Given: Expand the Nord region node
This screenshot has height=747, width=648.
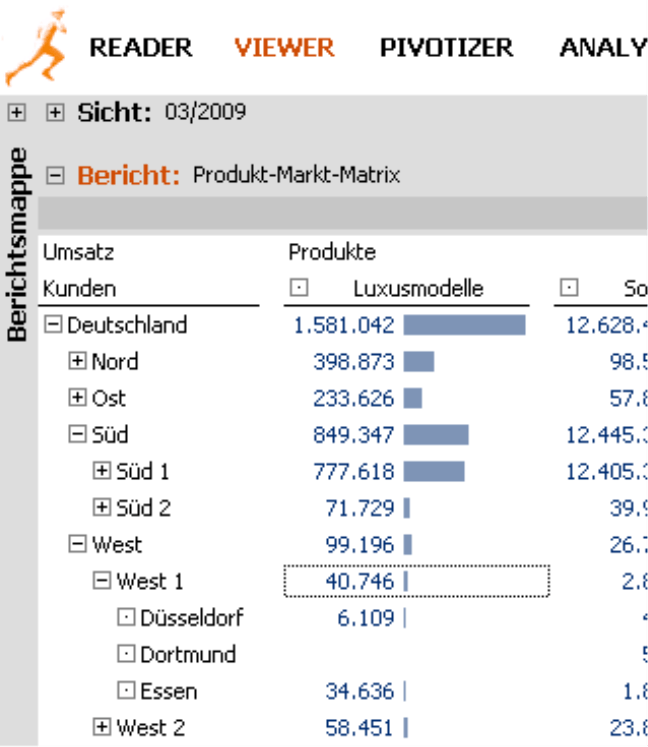Looking at the screenshot, I should pyautogui.click(x=77, y=361).
